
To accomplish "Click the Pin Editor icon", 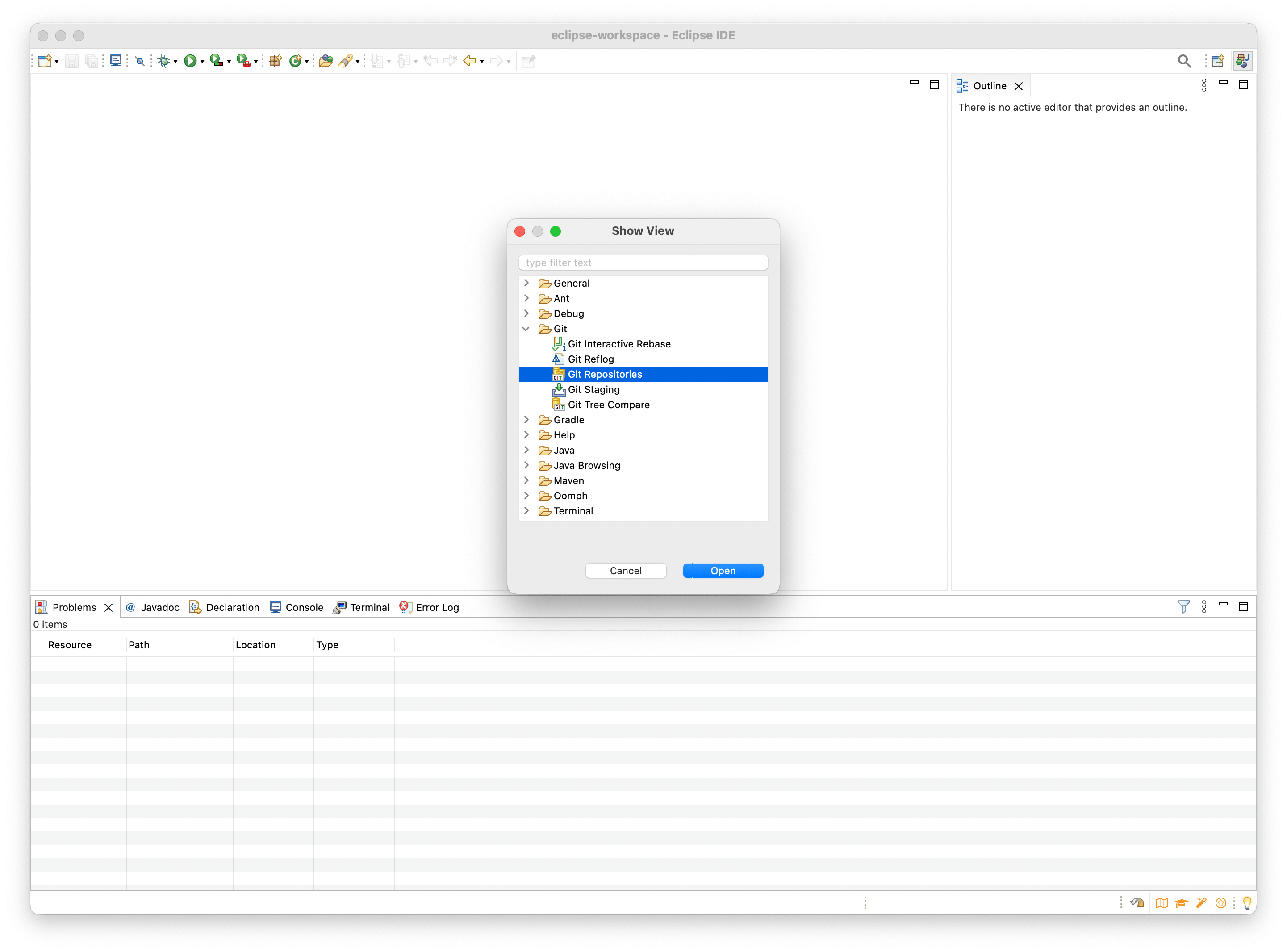I will click(529, 61).
